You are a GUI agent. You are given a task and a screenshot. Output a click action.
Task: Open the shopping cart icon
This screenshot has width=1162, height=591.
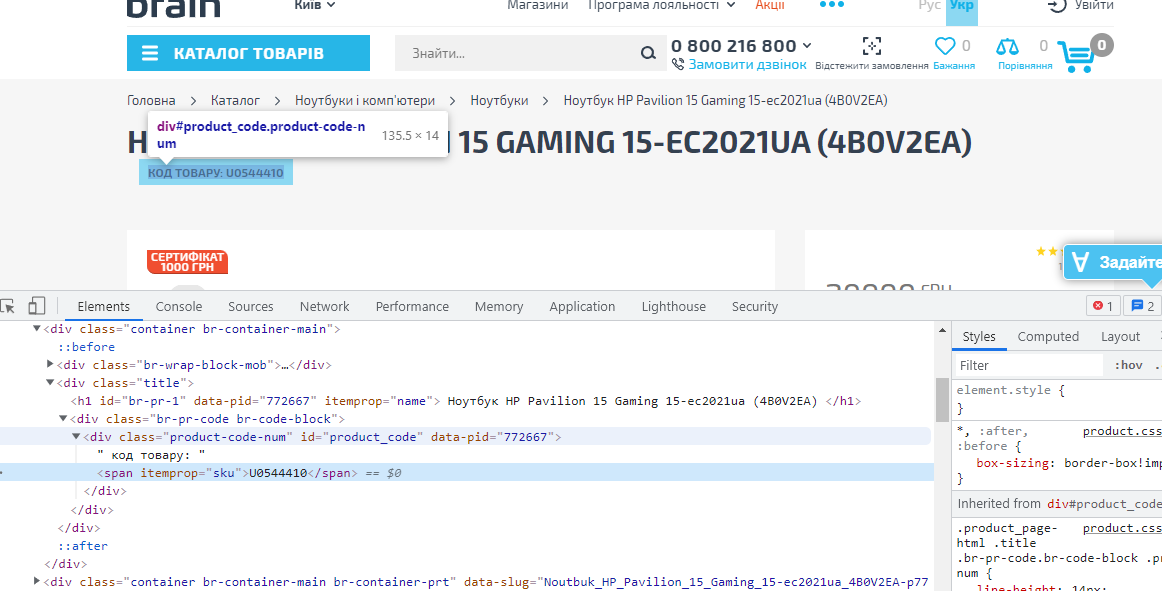(1076, 56)
